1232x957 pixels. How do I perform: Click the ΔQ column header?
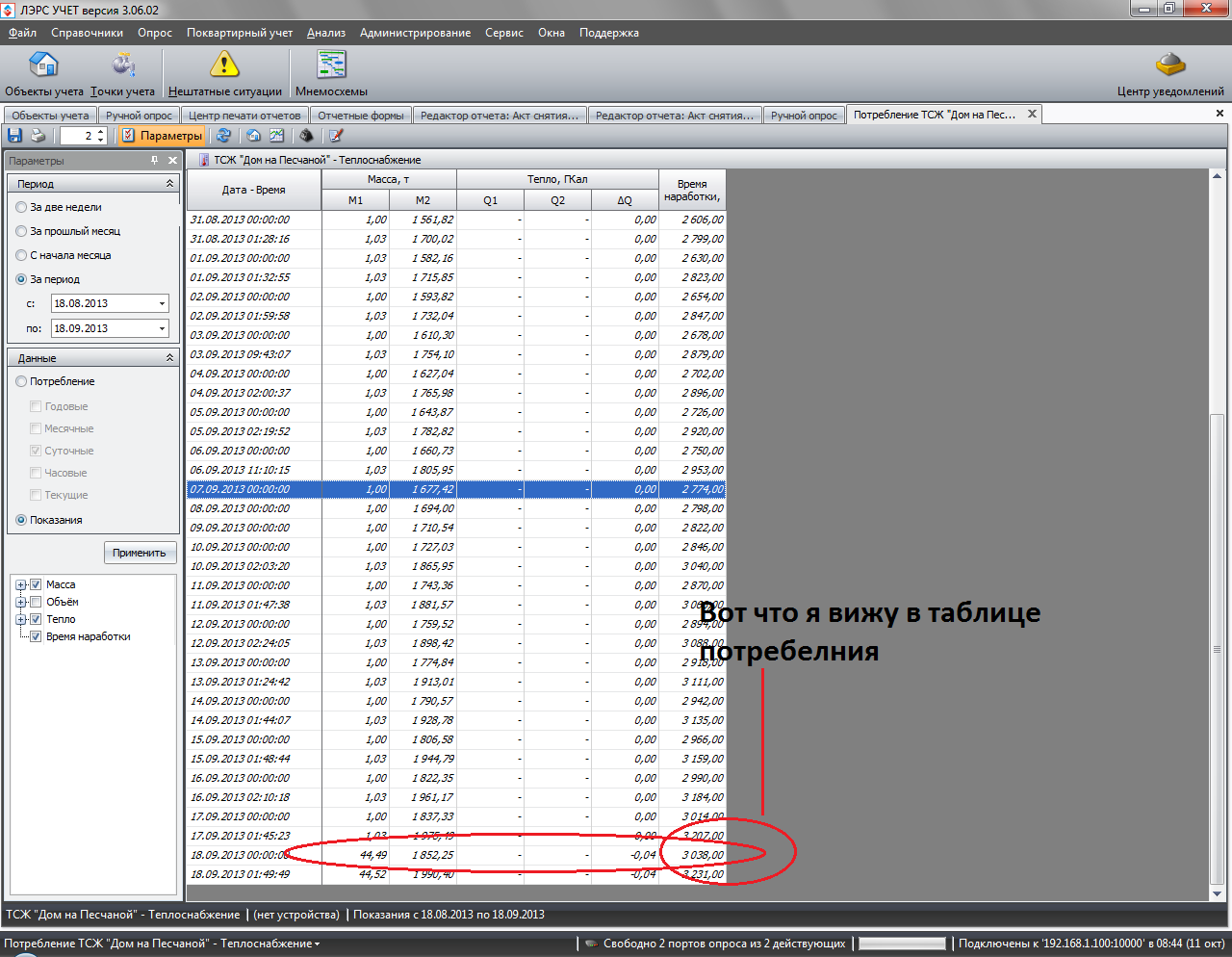point(626,200)
